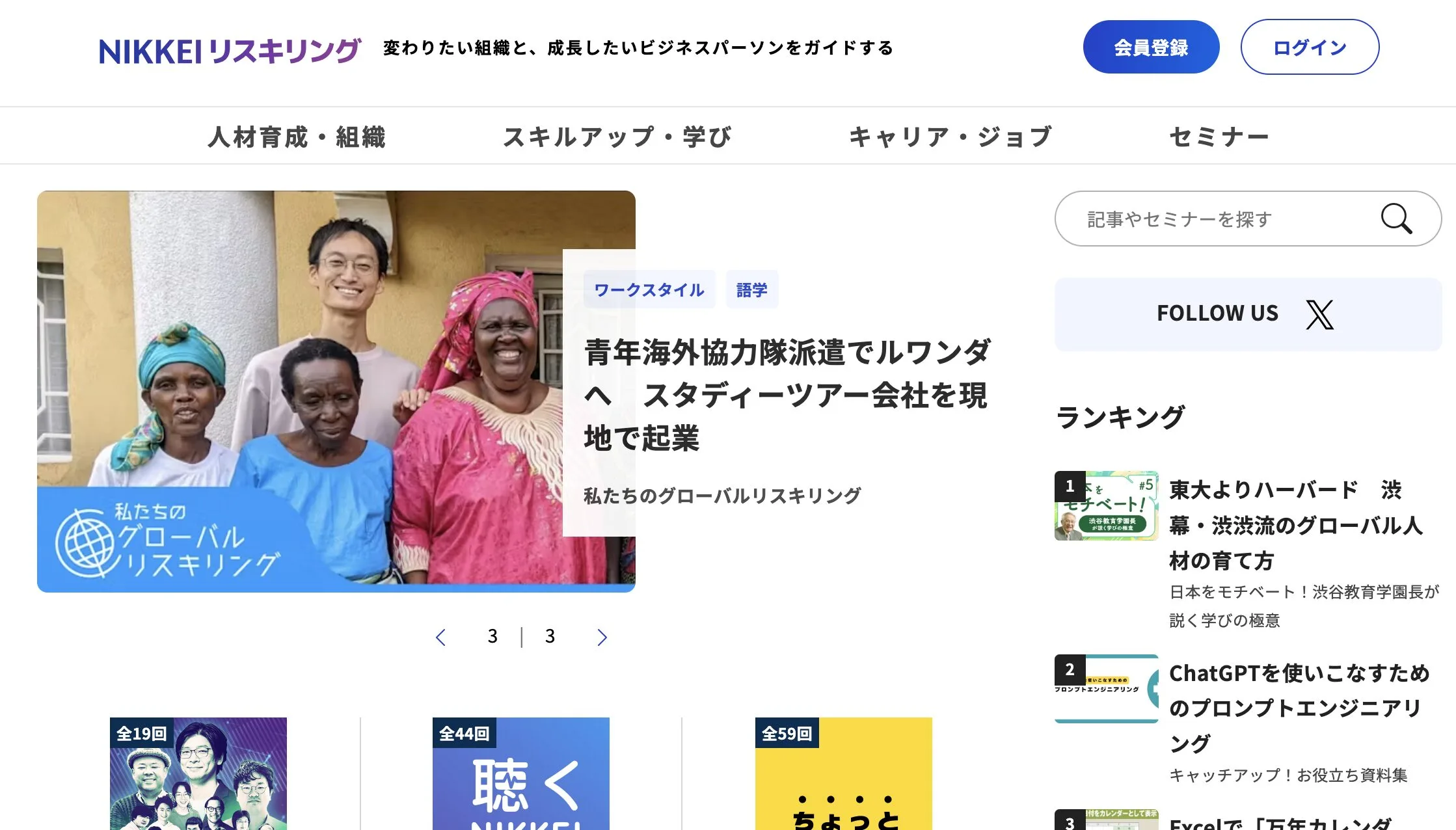Open the rank 2 ChatGPT article thumbnail
1456x830 pixels.
(1106, 689)
